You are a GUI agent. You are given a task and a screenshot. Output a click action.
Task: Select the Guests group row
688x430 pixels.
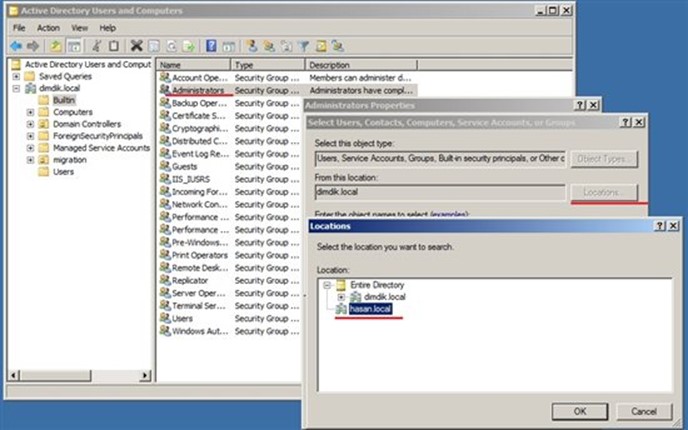click(x=230, y=167)
